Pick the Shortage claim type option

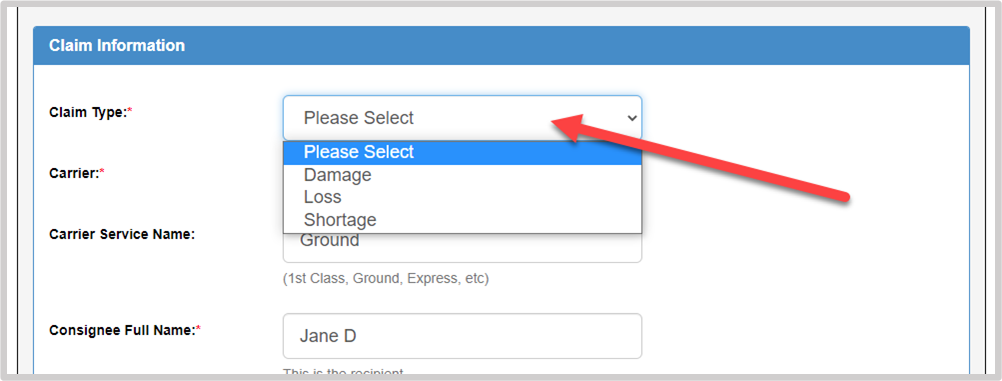pyautogui.click(x=462, y=220)
